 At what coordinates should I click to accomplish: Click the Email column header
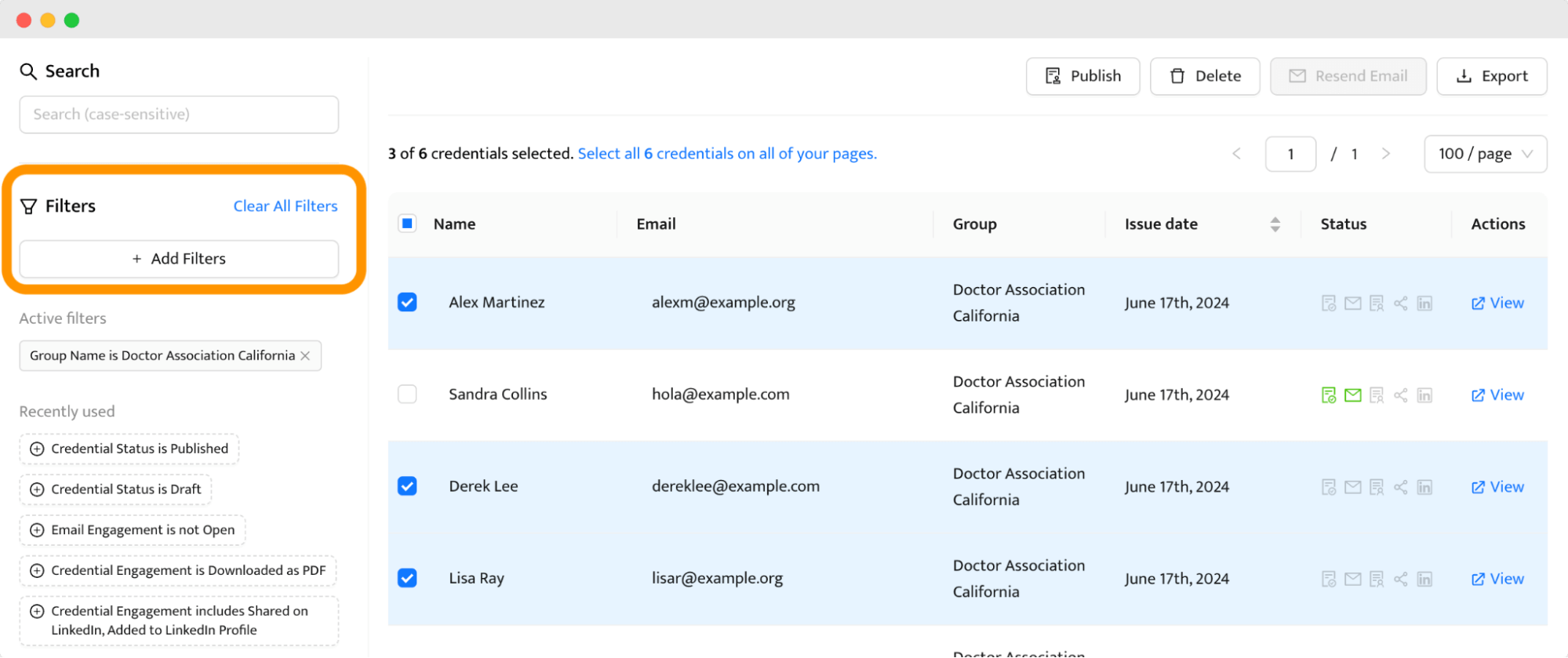click(x=656, y=224)
